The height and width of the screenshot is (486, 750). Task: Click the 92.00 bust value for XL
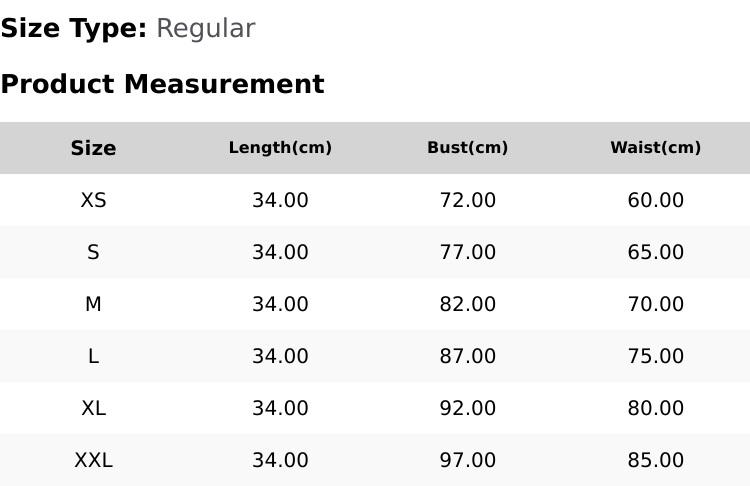pos(468,409)
